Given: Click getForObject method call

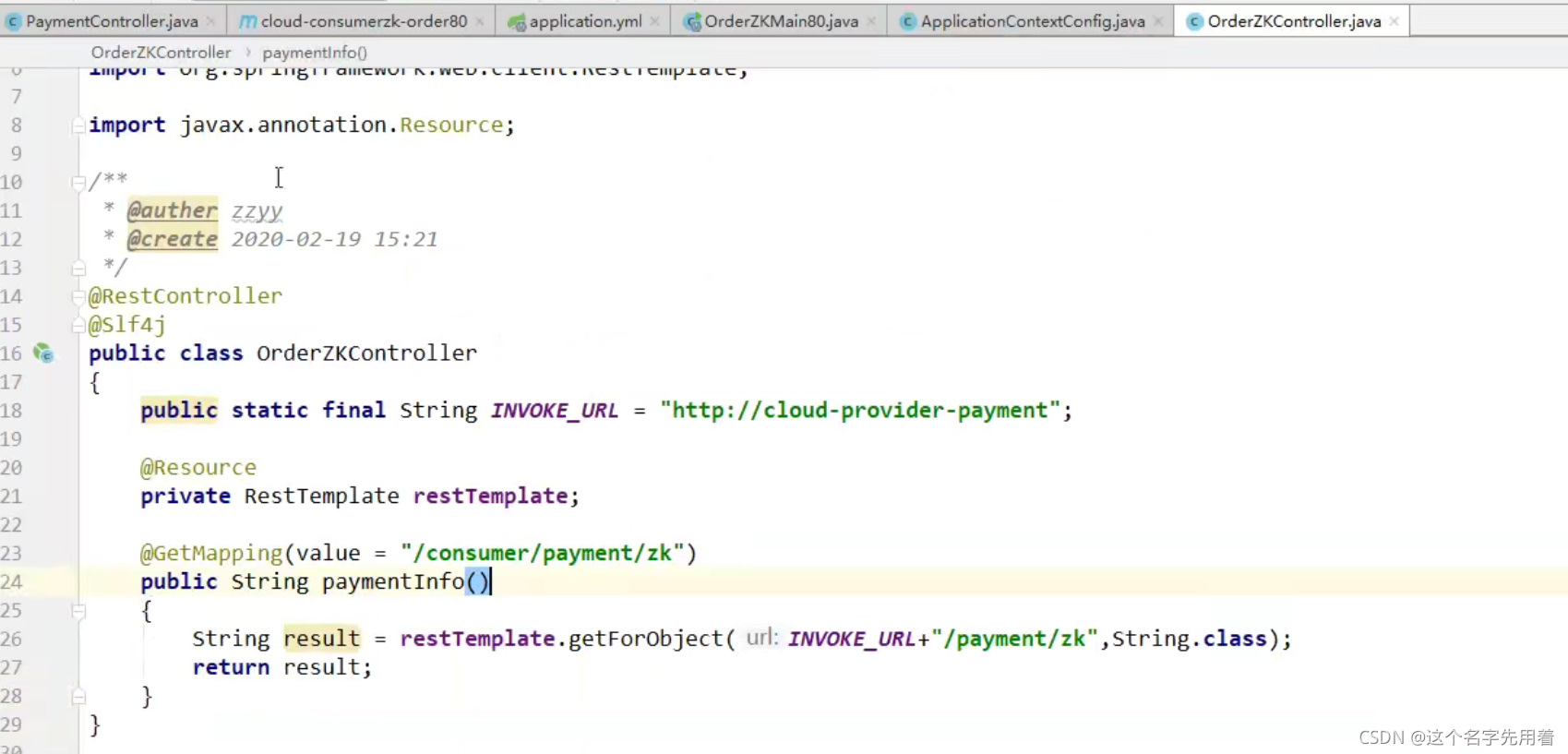Looking at the screenshot, I should point(645,639).
